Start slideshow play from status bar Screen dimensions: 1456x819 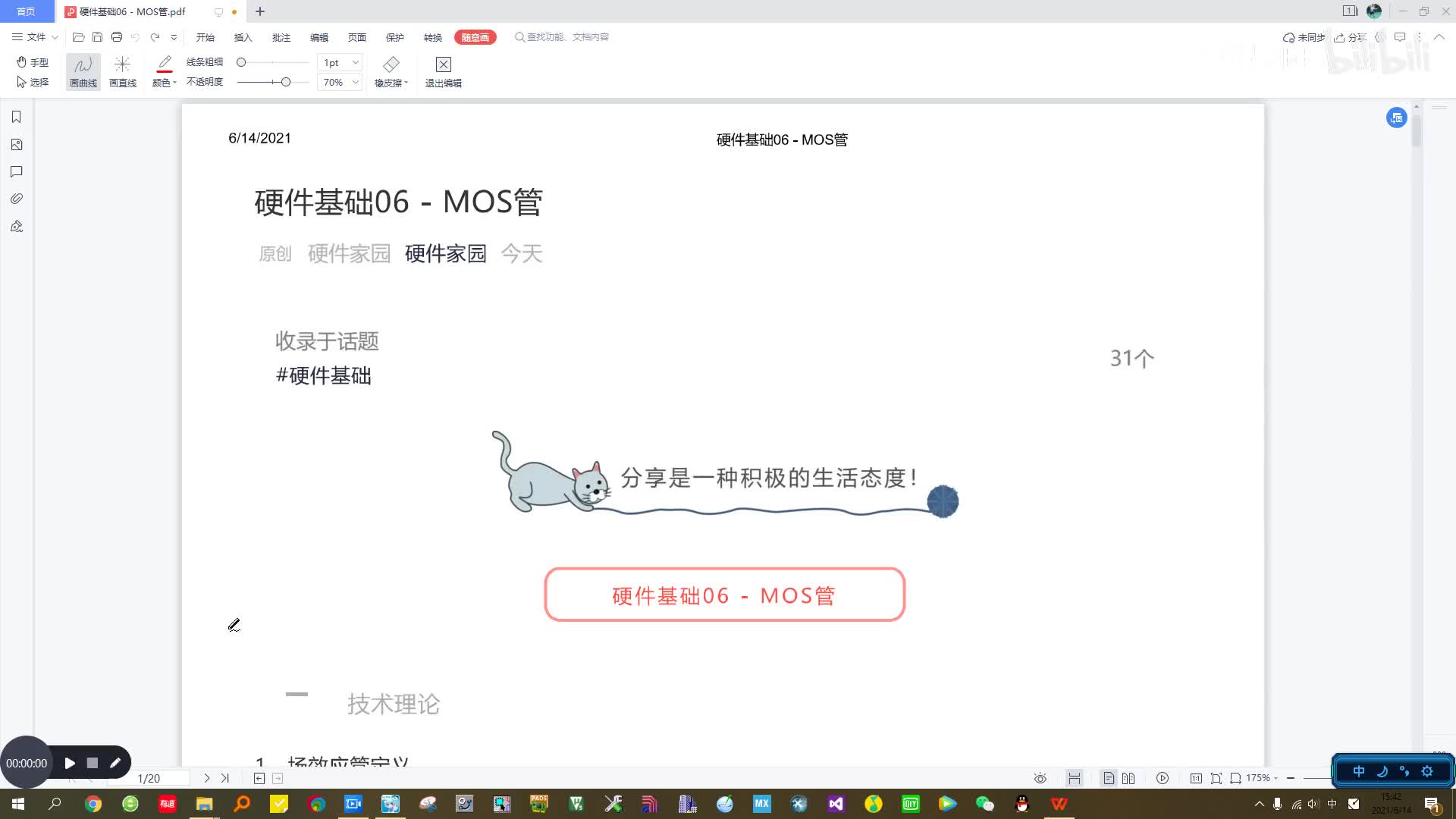click(1163, 778)
